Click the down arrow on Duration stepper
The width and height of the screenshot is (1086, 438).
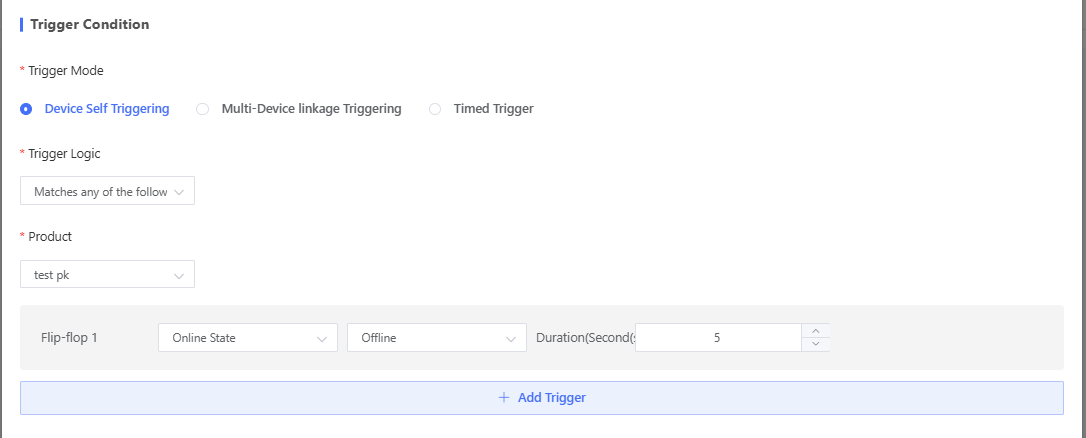[x=816, y=345]
